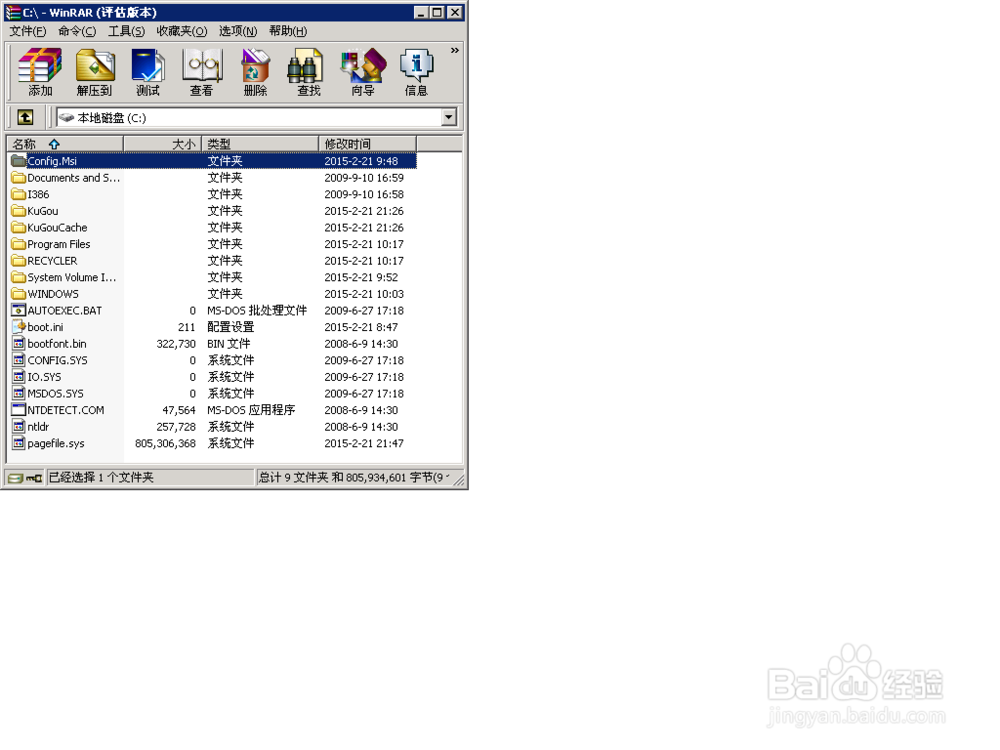1000x750 pixels.
Task: Click the date 2015-2-21 9:48
Action: [361, 161]
